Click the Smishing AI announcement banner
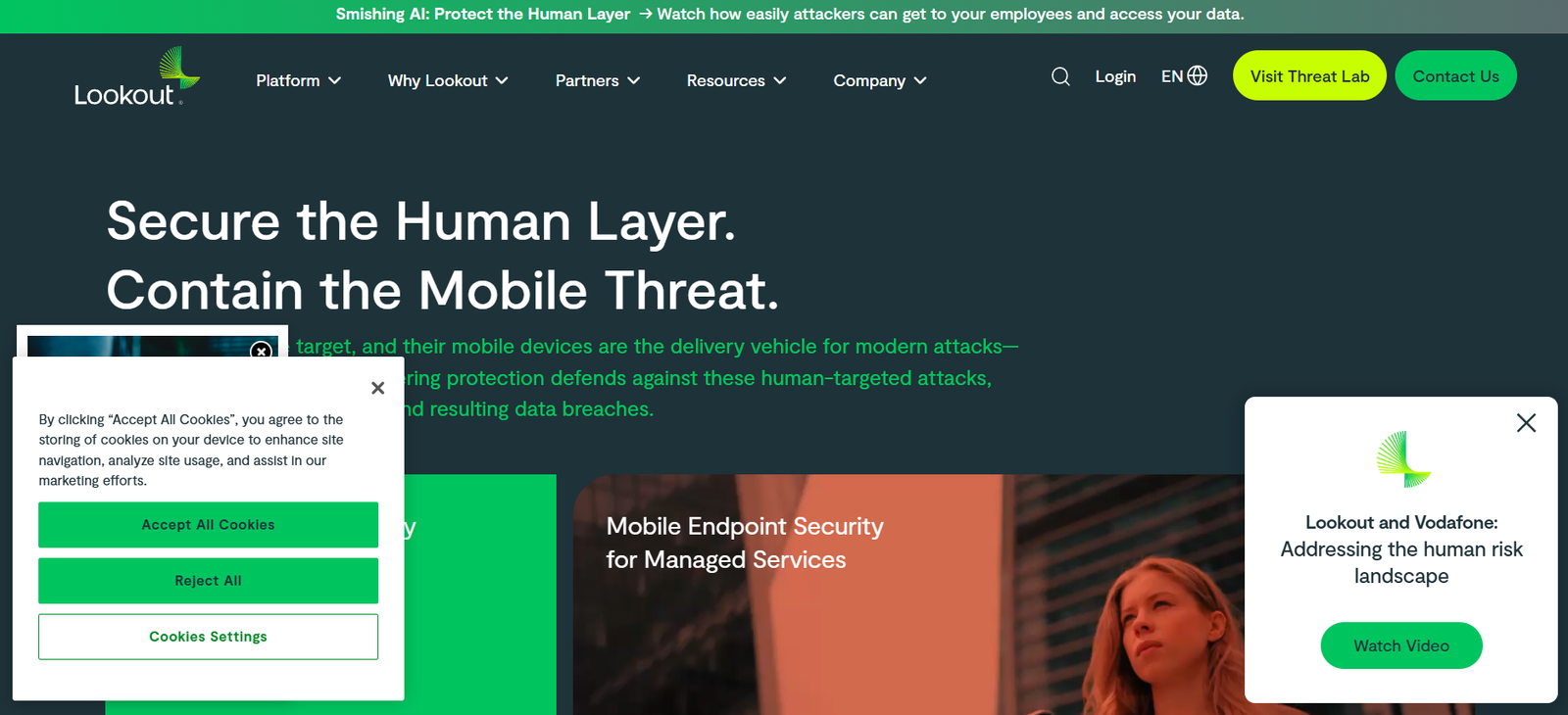This screenshot has height=715, width=1568. click(789, 15)
